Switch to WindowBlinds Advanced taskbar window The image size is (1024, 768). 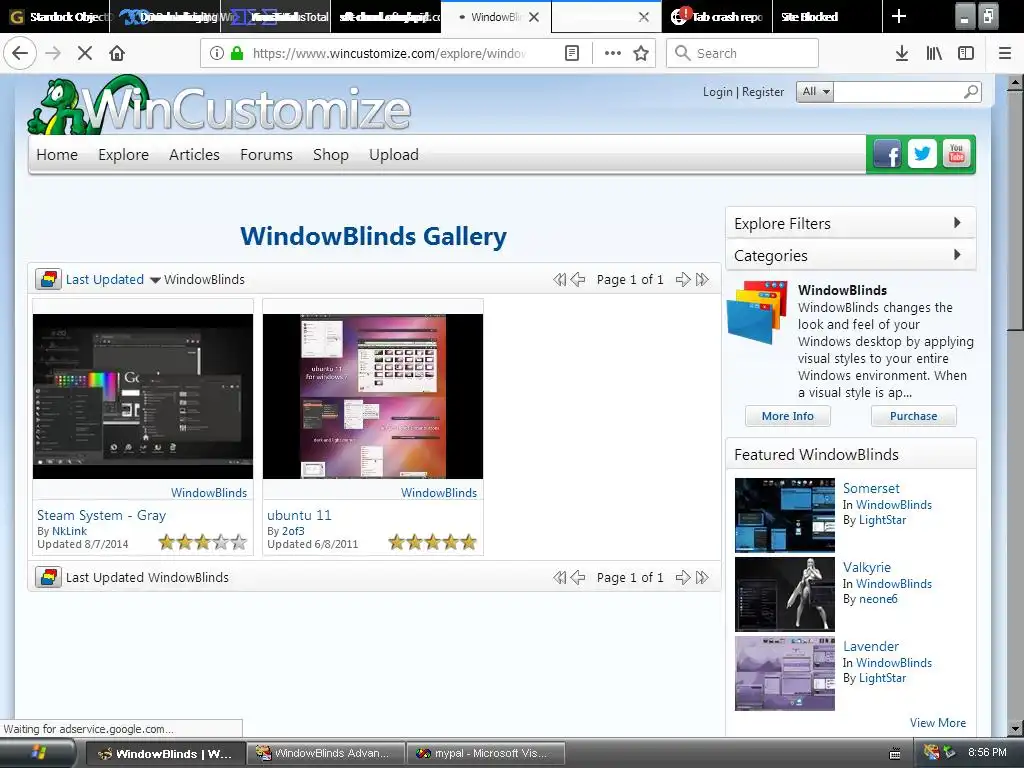(x=326, y=753)
